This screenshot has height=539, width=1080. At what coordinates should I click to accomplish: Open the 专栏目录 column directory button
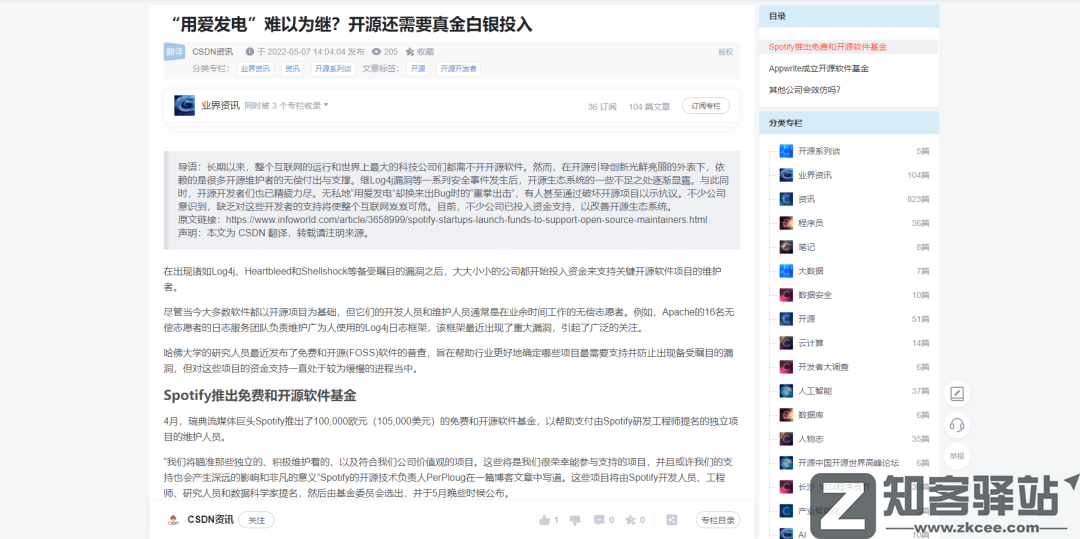[718, 520]
